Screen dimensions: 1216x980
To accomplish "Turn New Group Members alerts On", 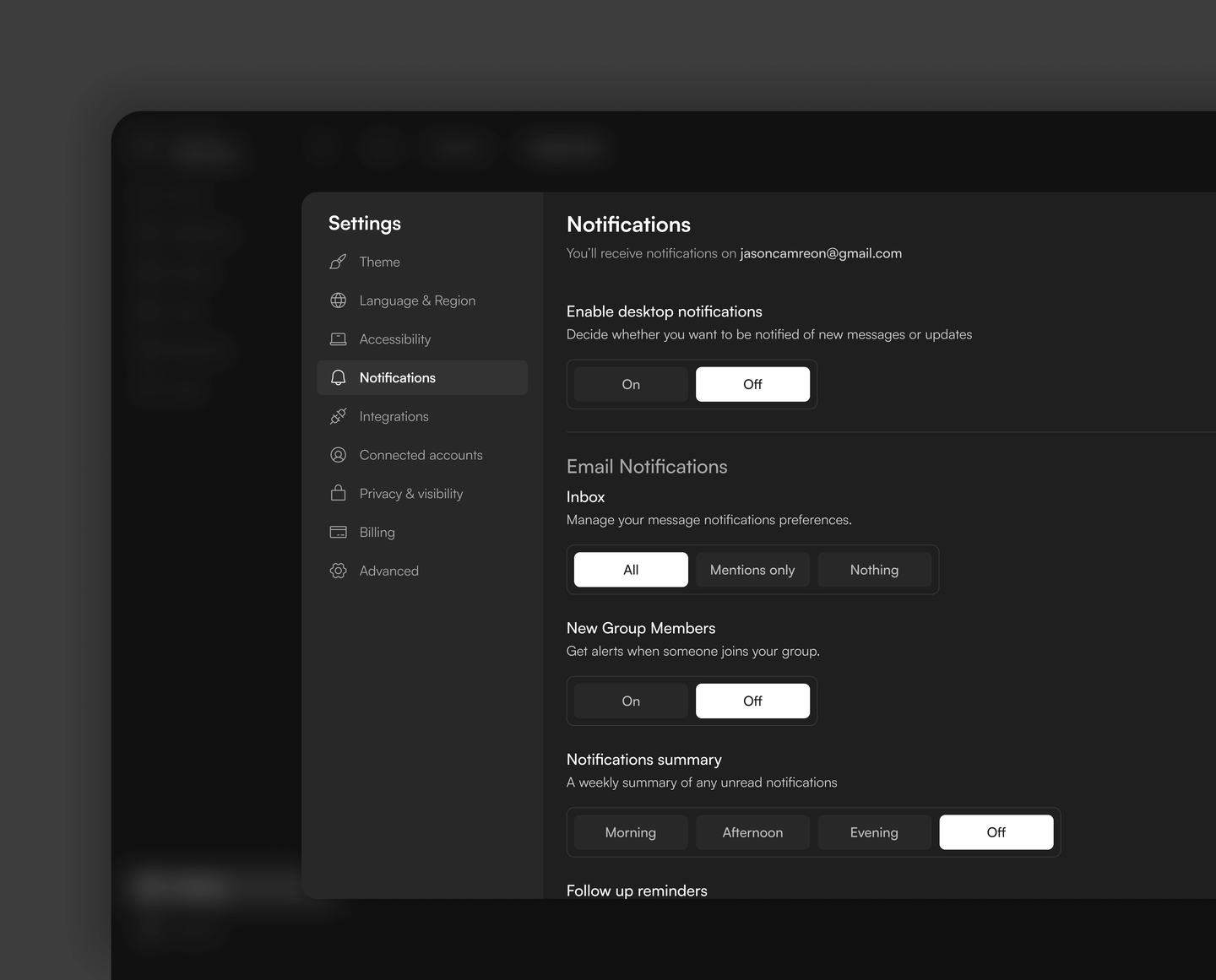I will click(x=631, y=701).
